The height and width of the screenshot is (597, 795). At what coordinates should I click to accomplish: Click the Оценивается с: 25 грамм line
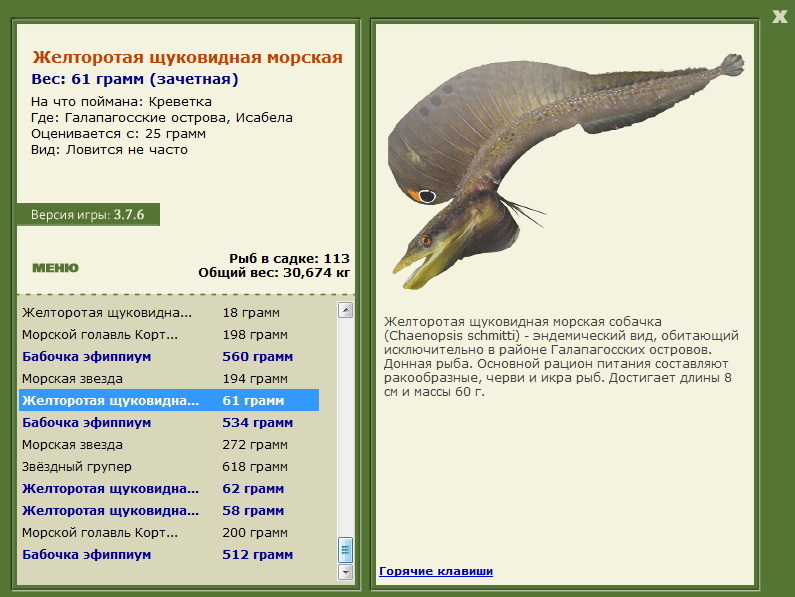pos(118,134)
